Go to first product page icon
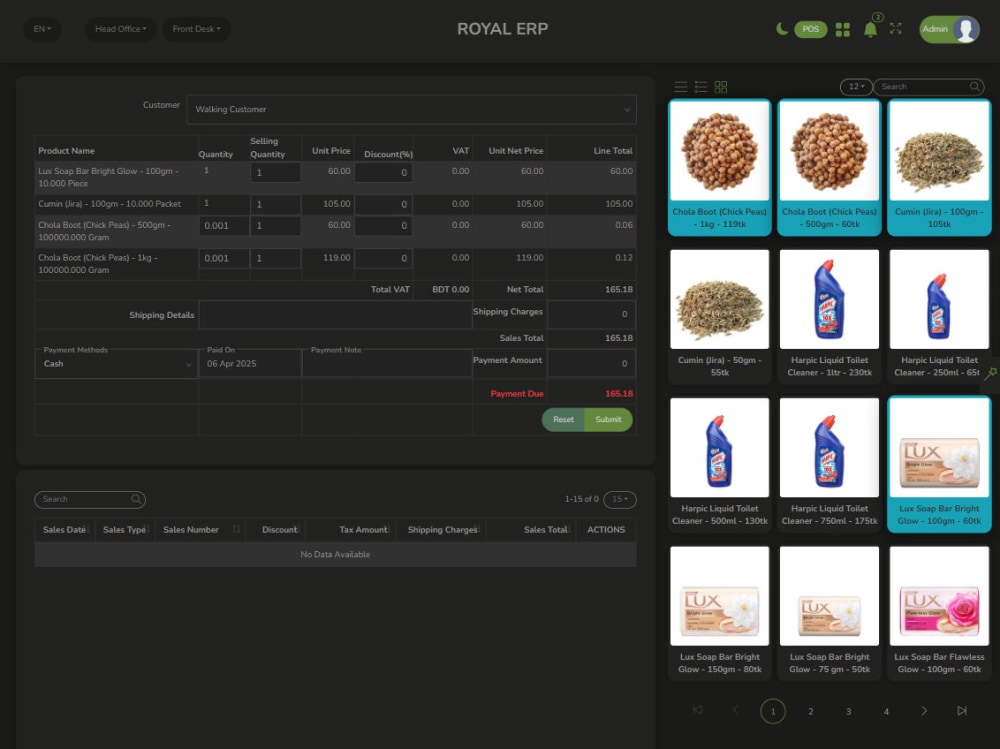1000x749 pixels. click(698, 710)
